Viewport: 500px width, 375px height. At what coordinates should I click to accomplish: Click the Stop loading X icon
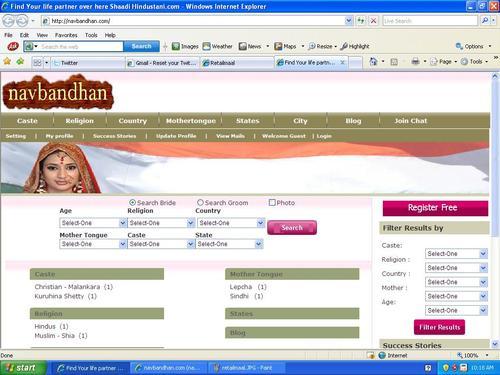[373, 21]
